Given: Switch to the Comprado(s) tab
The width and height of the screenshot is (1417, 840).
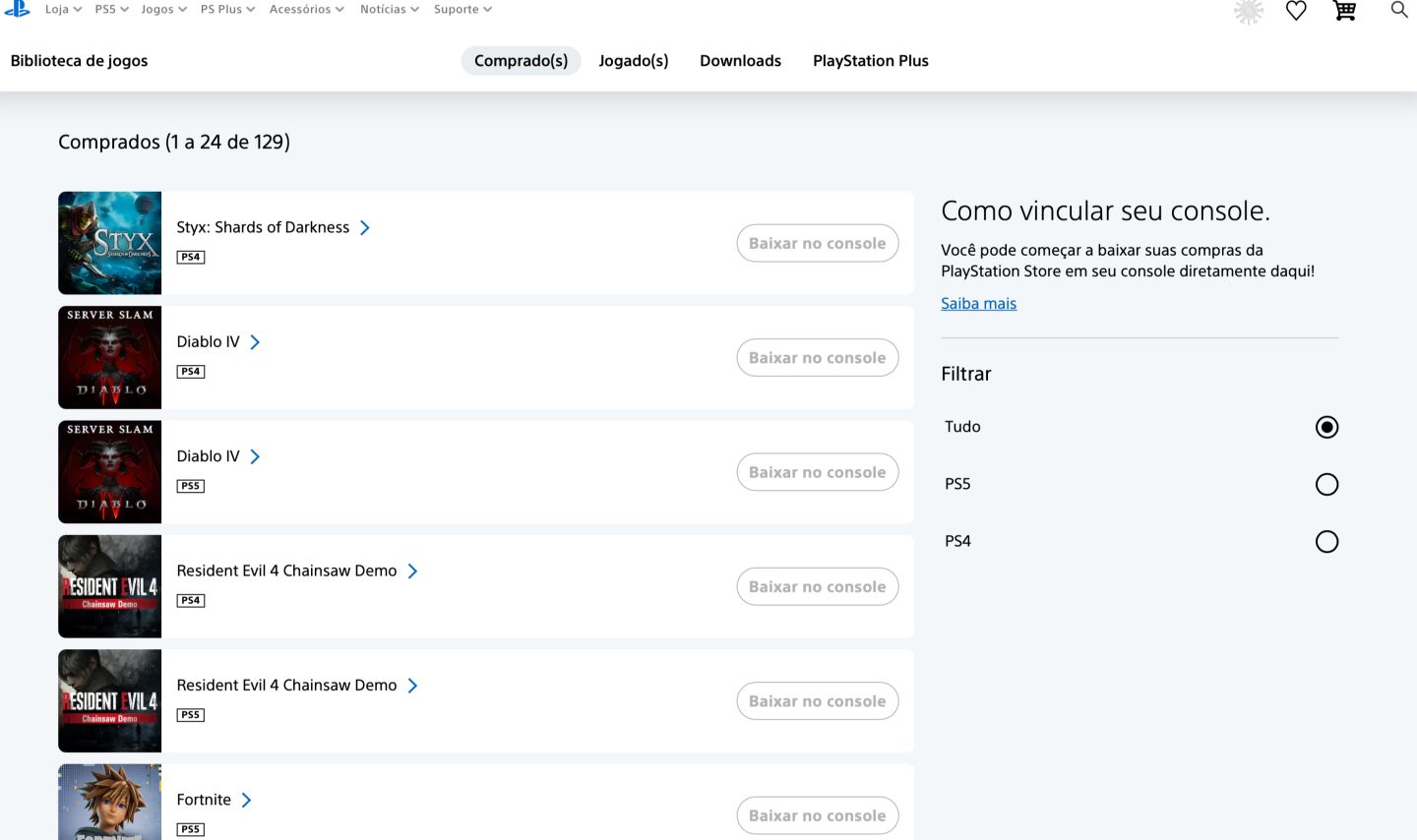Looking at the screenshot, I should coord(522,61).
